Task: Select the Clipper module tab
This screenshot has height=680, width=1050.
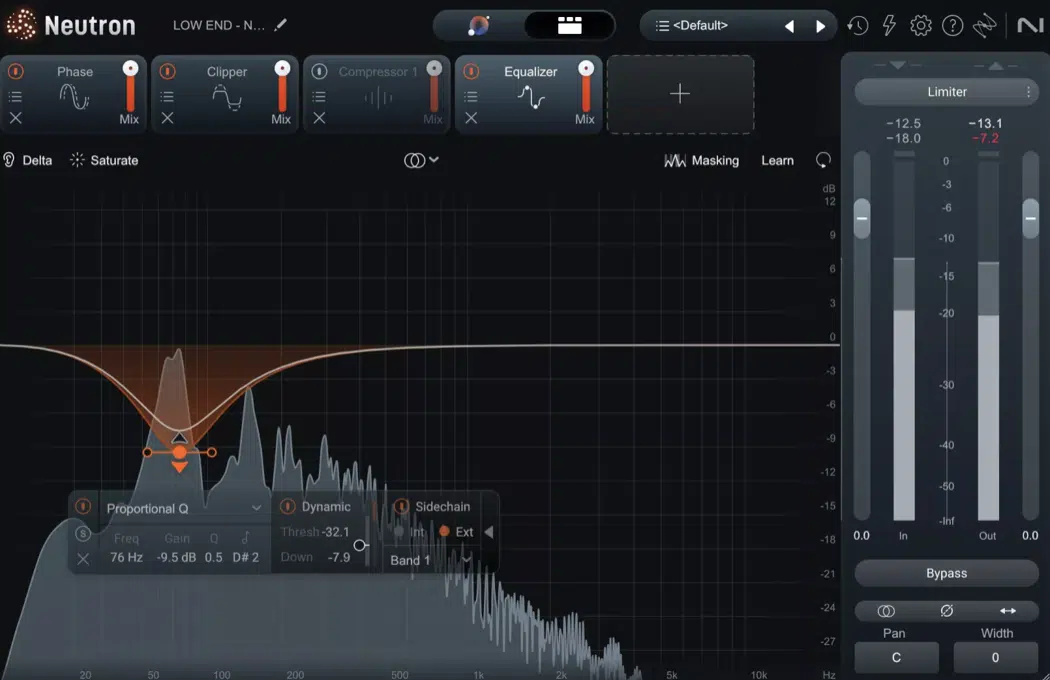Action: click(x=226, y=94)
